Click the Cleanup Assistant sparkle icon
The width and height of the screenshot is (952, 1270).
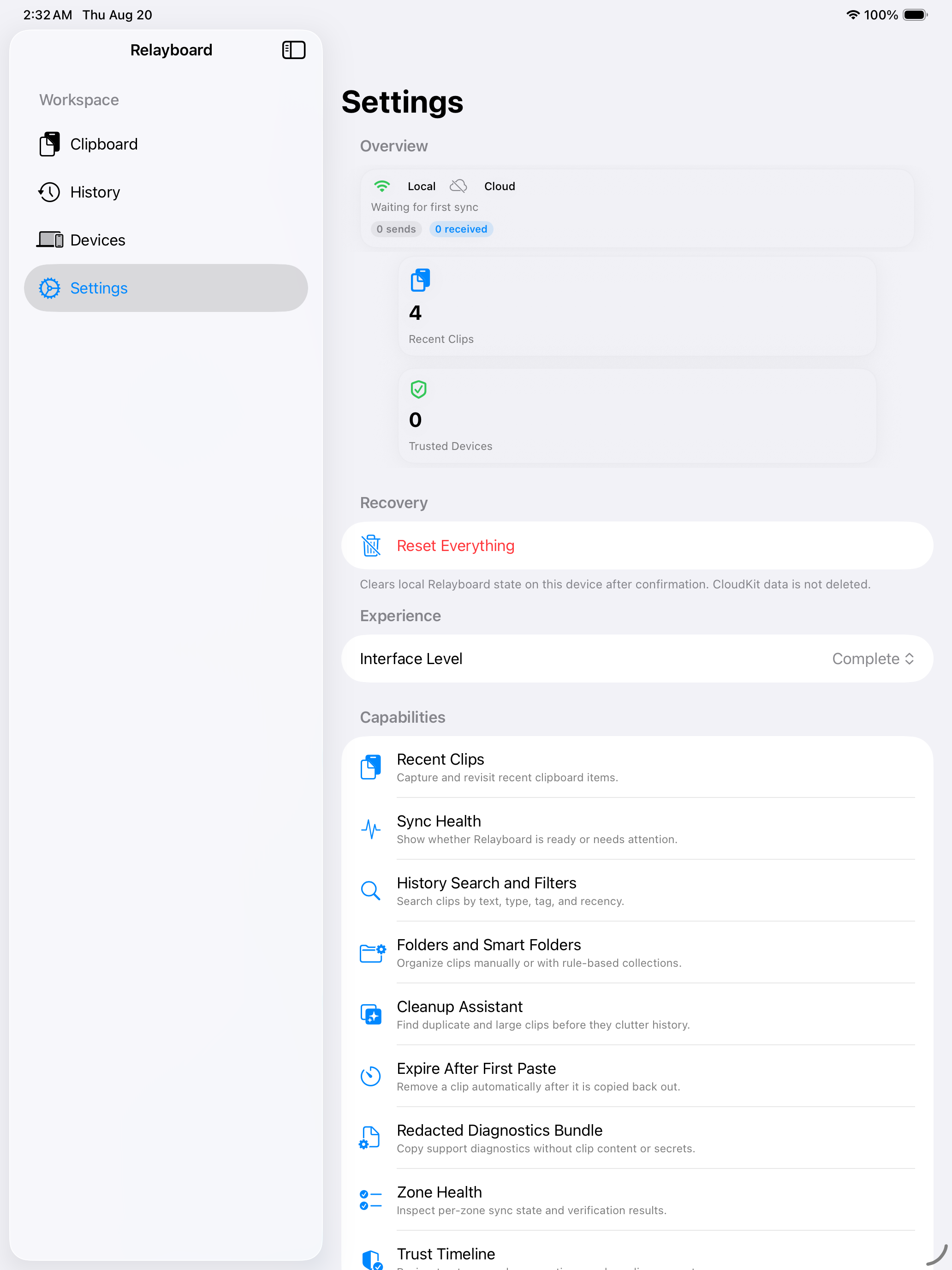[371, 1014]
